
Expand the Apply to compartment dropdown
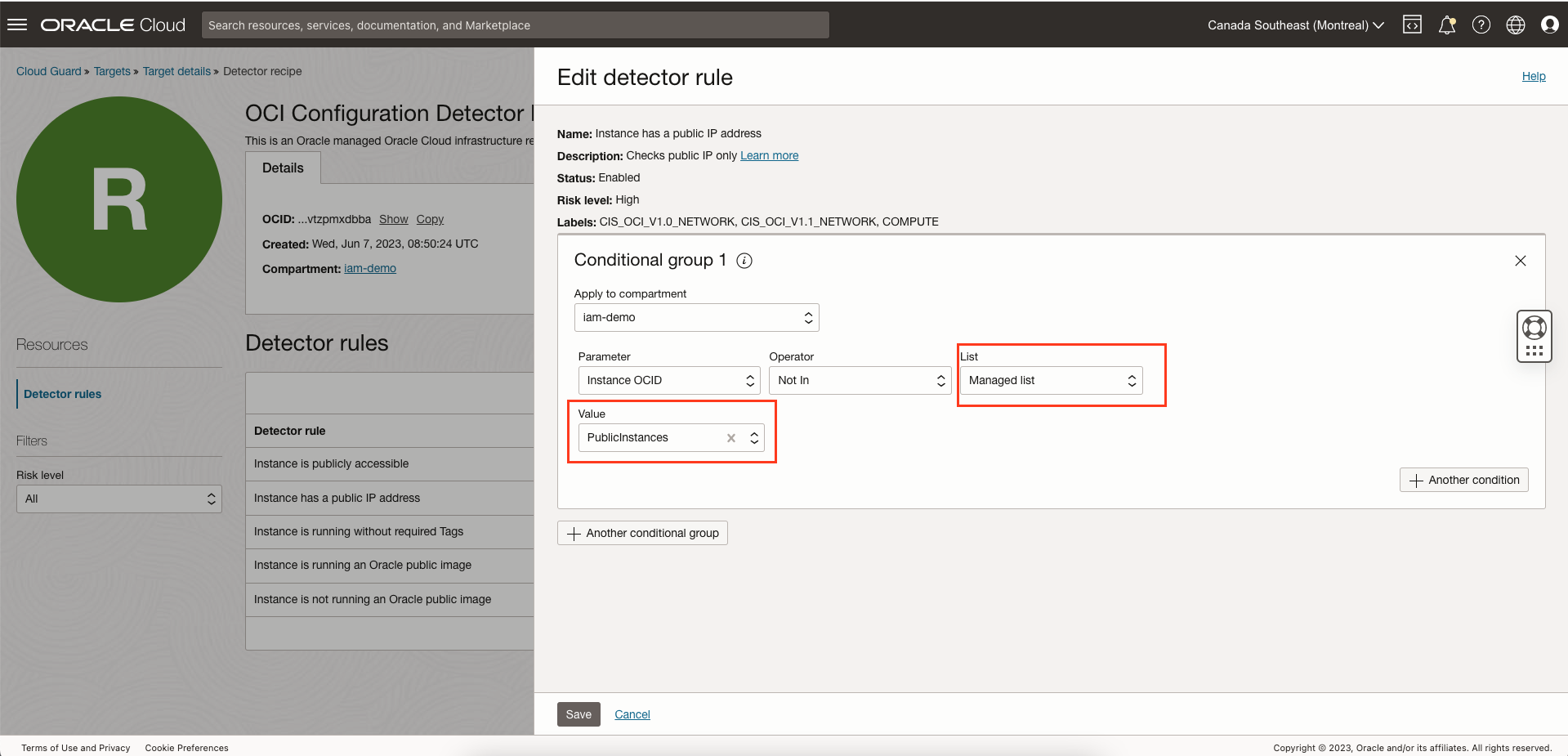(x=696, y=317)
